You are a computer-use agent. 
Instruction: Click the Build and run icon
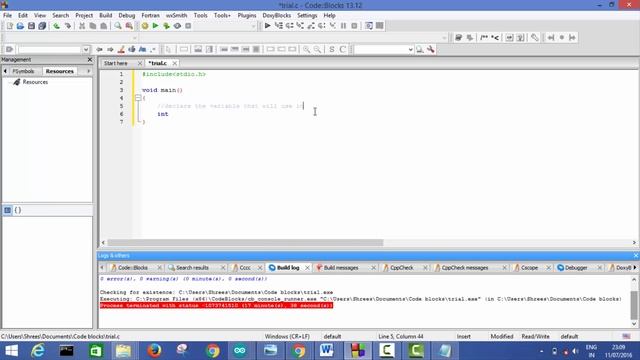[166, 26]
